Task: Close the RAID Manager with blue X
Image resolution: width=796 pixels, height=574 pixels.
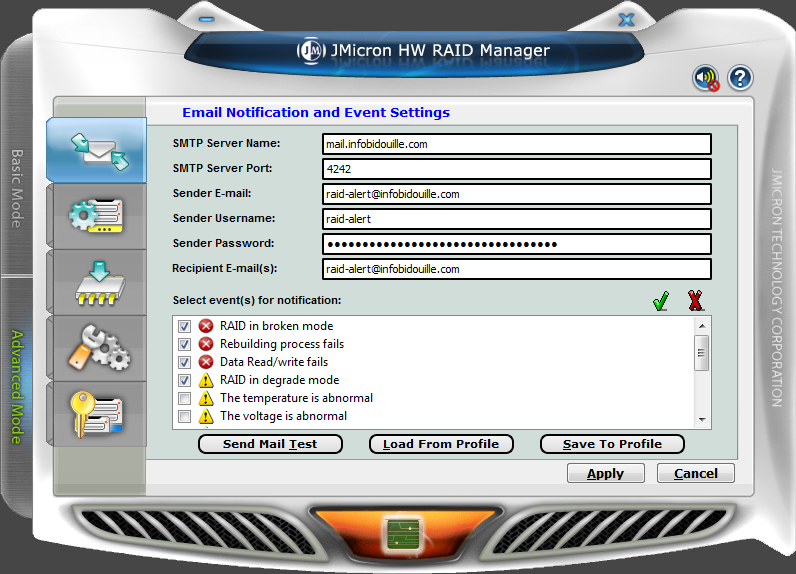Action: click(627, 20)
